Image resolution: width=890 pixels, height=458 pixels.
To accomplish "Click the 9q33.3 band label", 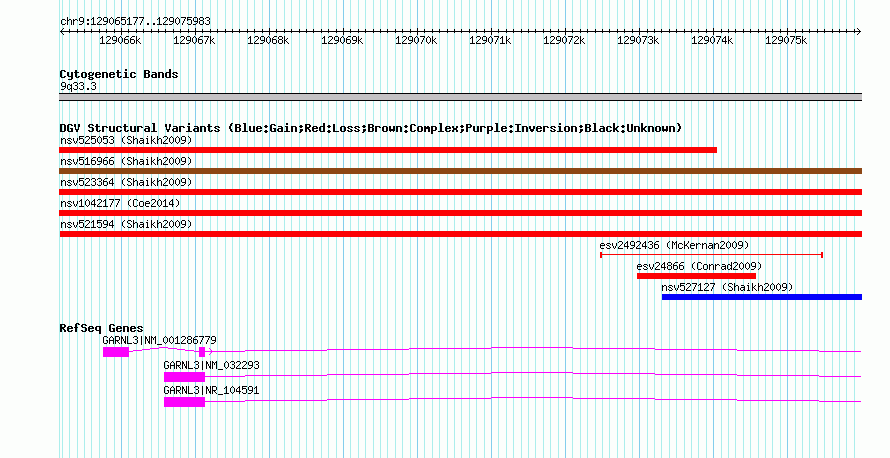I will [78, 86].
